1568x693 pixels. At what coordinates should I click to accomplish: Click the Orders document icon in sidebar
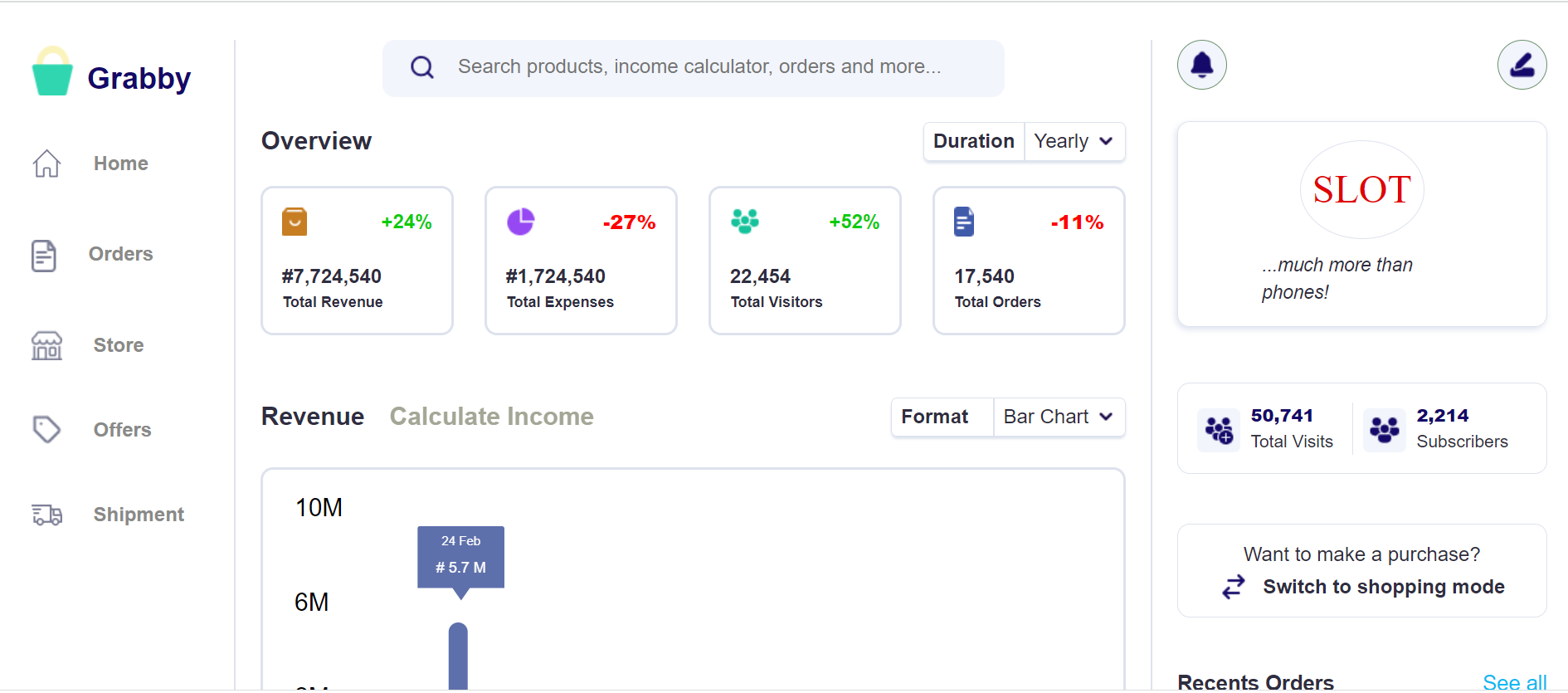click(44, 256)
